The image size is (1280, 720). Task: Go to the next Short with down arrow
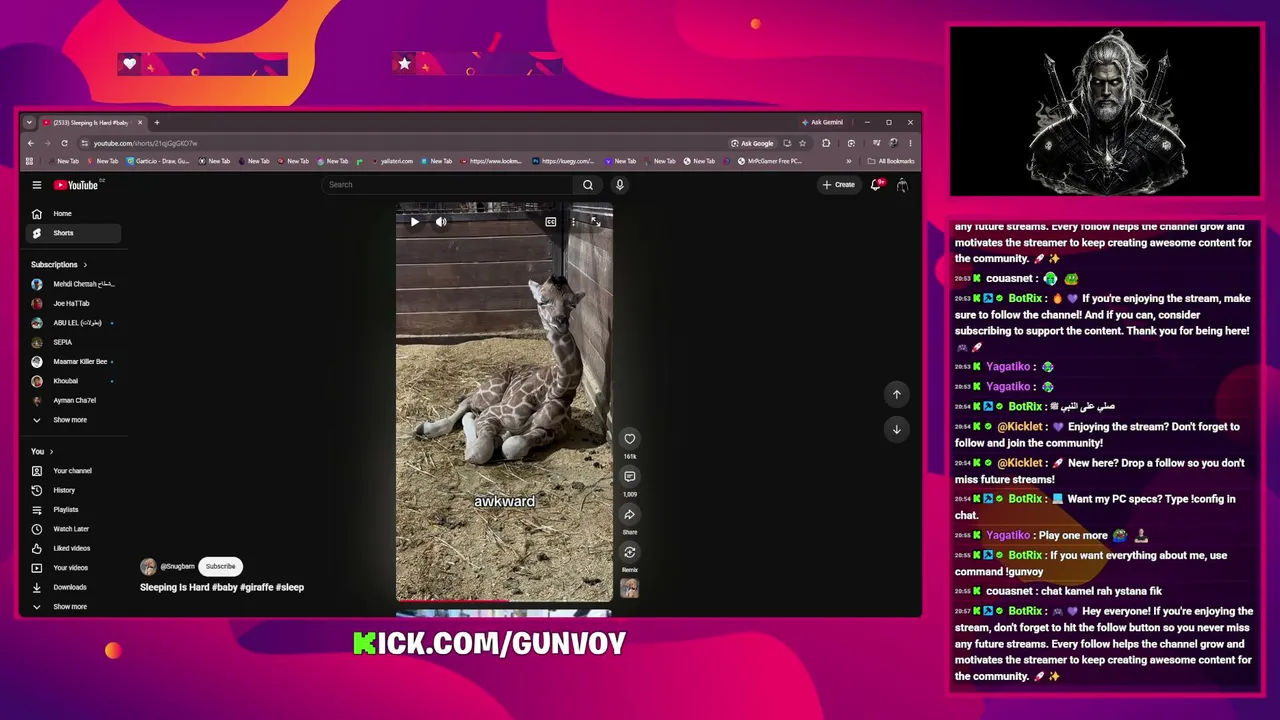click(897, 430)
